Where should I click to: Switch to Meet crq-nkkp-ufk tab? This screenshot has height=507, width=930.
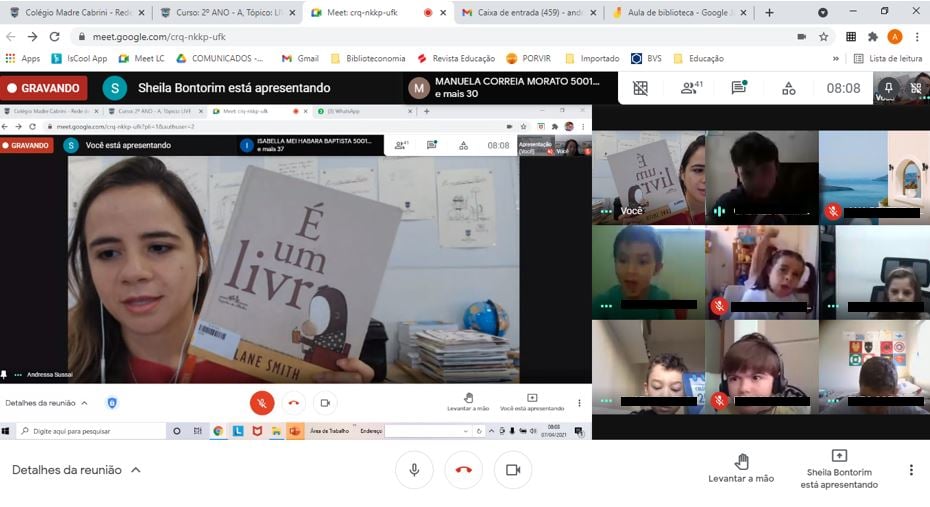point(378,12)
